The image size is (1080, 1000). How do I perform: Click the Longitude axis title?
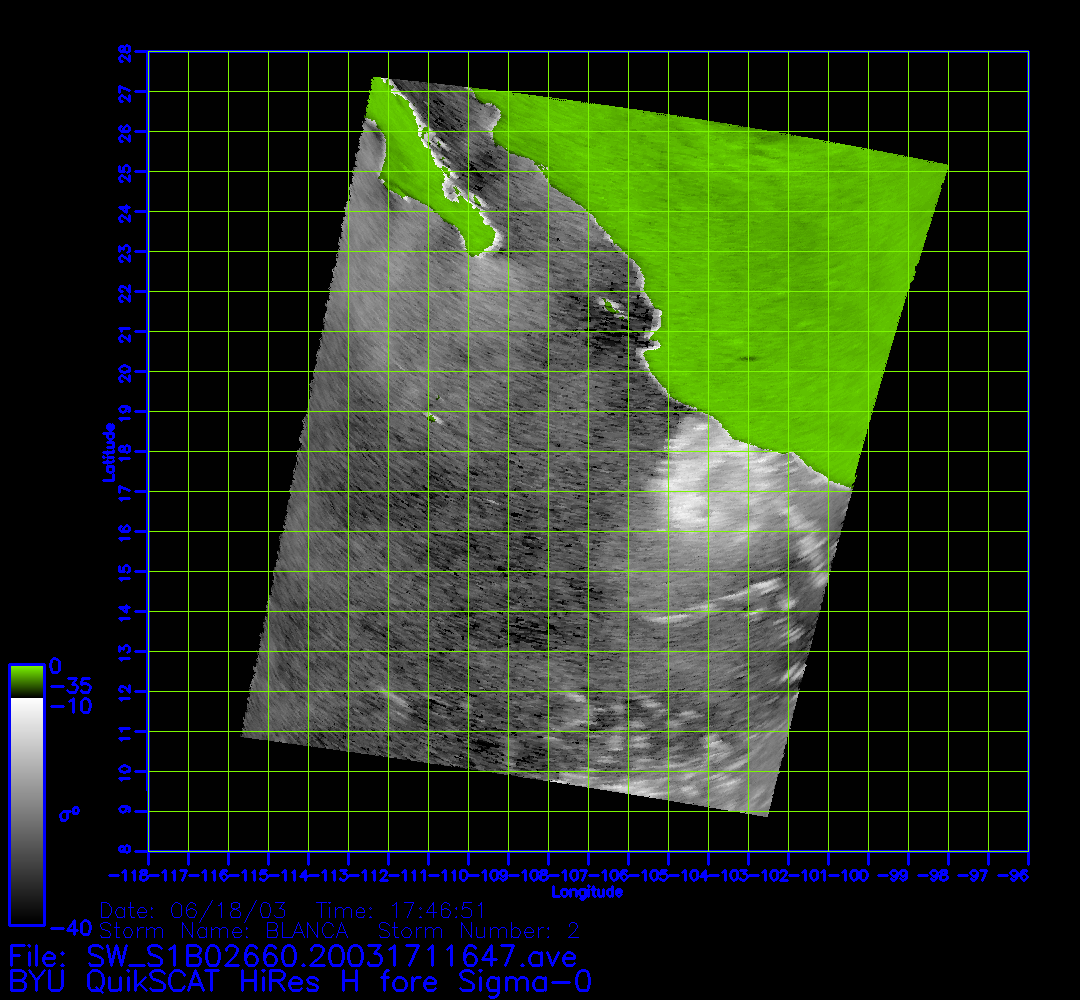pos(587,891)
